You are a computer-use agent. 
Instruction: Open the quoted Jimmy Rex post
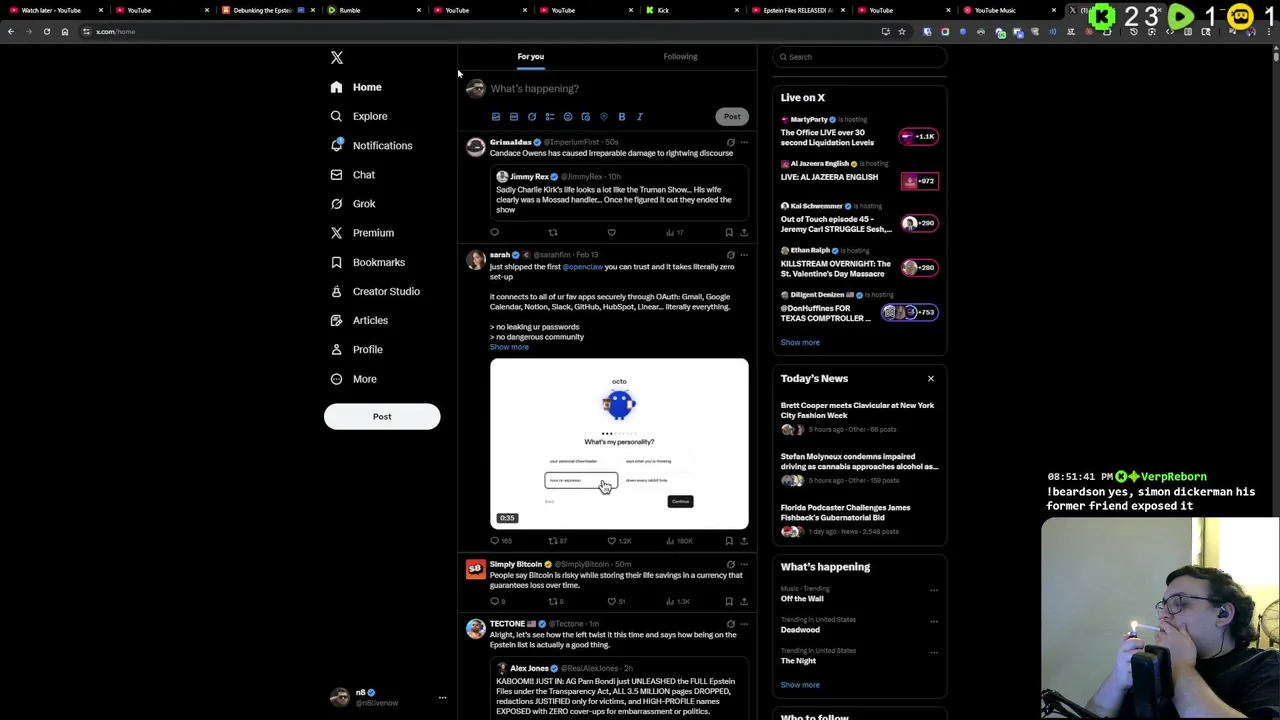619,193
